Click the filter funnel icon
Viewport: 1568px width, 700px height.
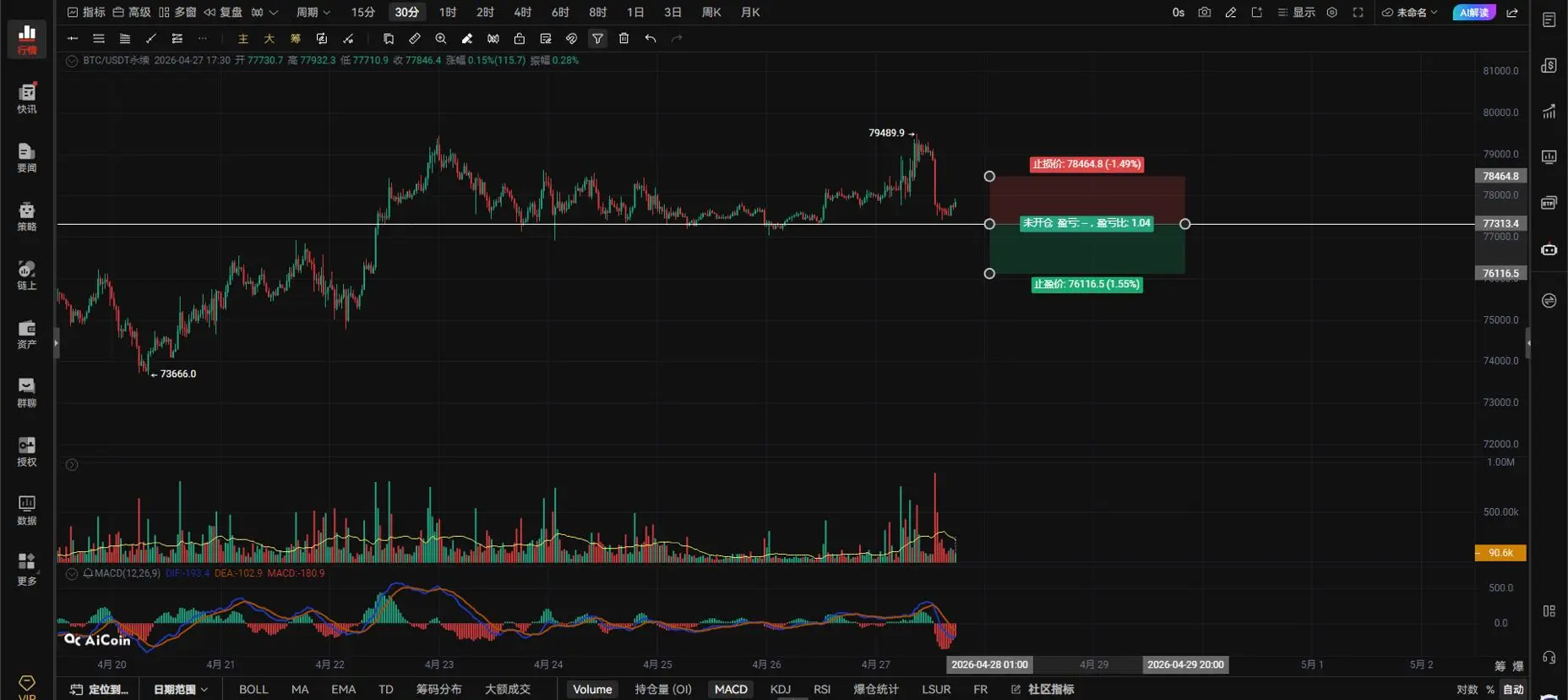[598, 38]
